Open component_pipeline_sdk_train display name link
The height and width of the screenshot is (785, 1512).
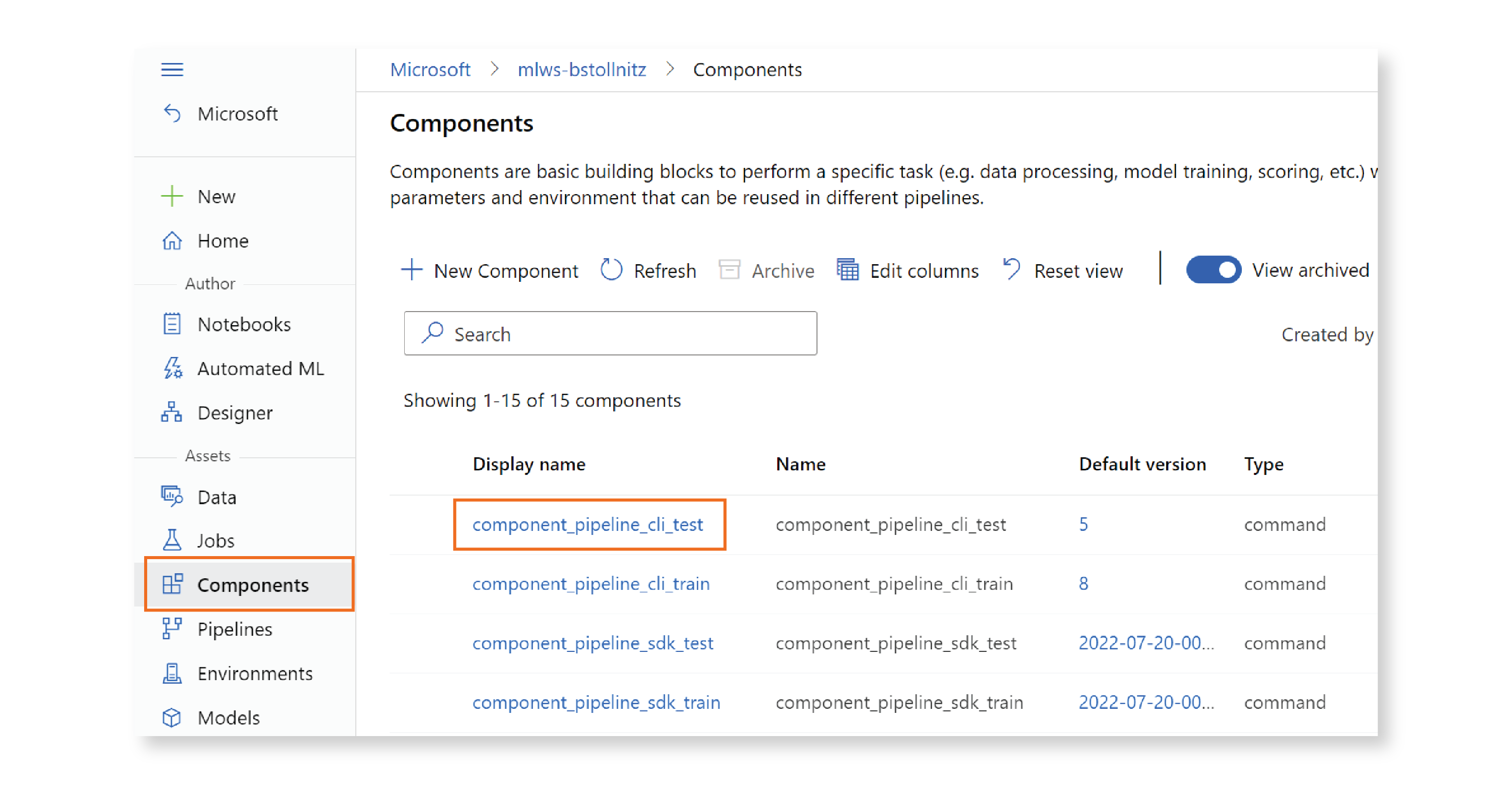click(596, 702)
